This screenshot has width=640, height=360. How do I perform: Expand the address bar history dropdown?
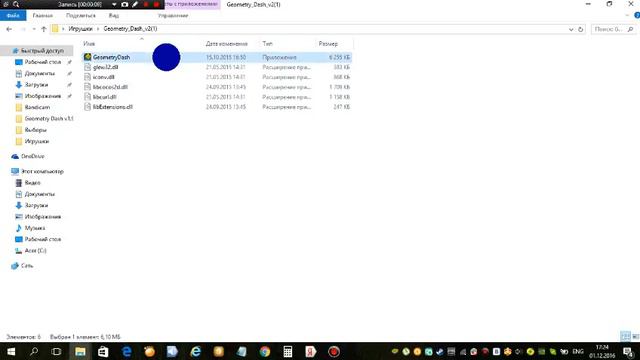[x=571, y=29]
